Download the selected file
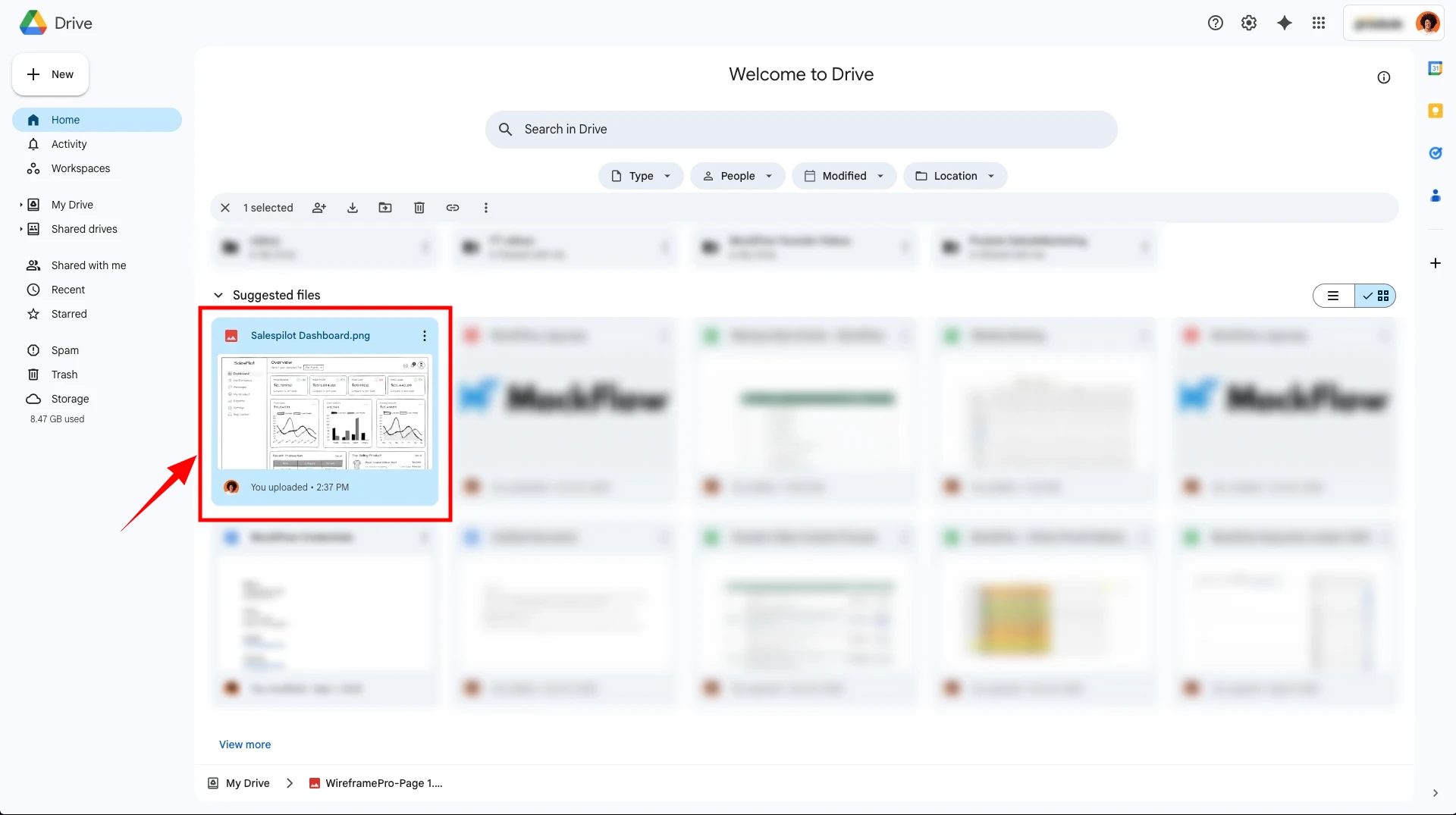 click(x=353, y=208)
